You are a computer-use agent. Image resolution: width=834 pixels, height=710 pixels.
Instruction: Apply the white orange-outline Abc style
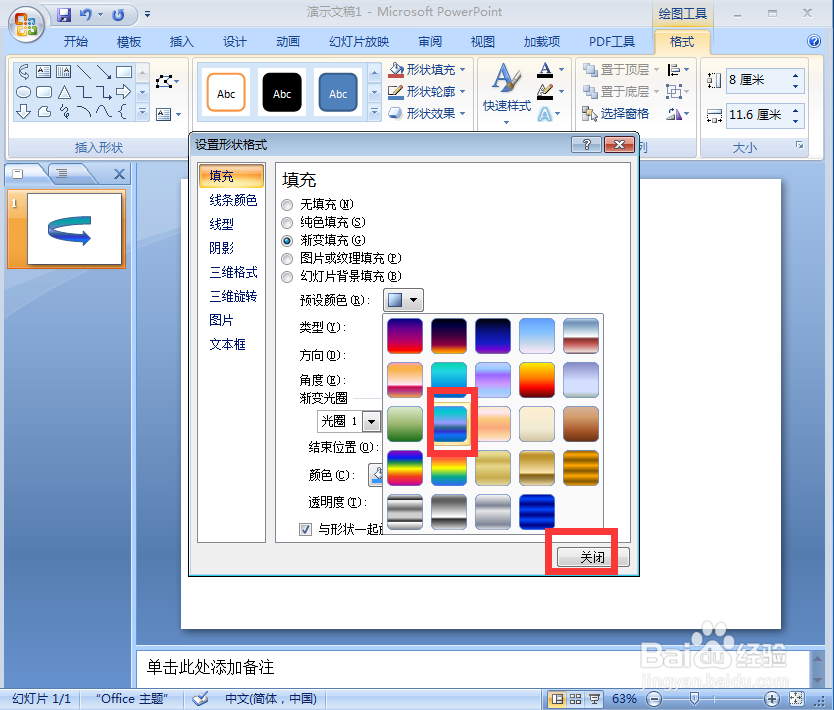pos(226,93)
